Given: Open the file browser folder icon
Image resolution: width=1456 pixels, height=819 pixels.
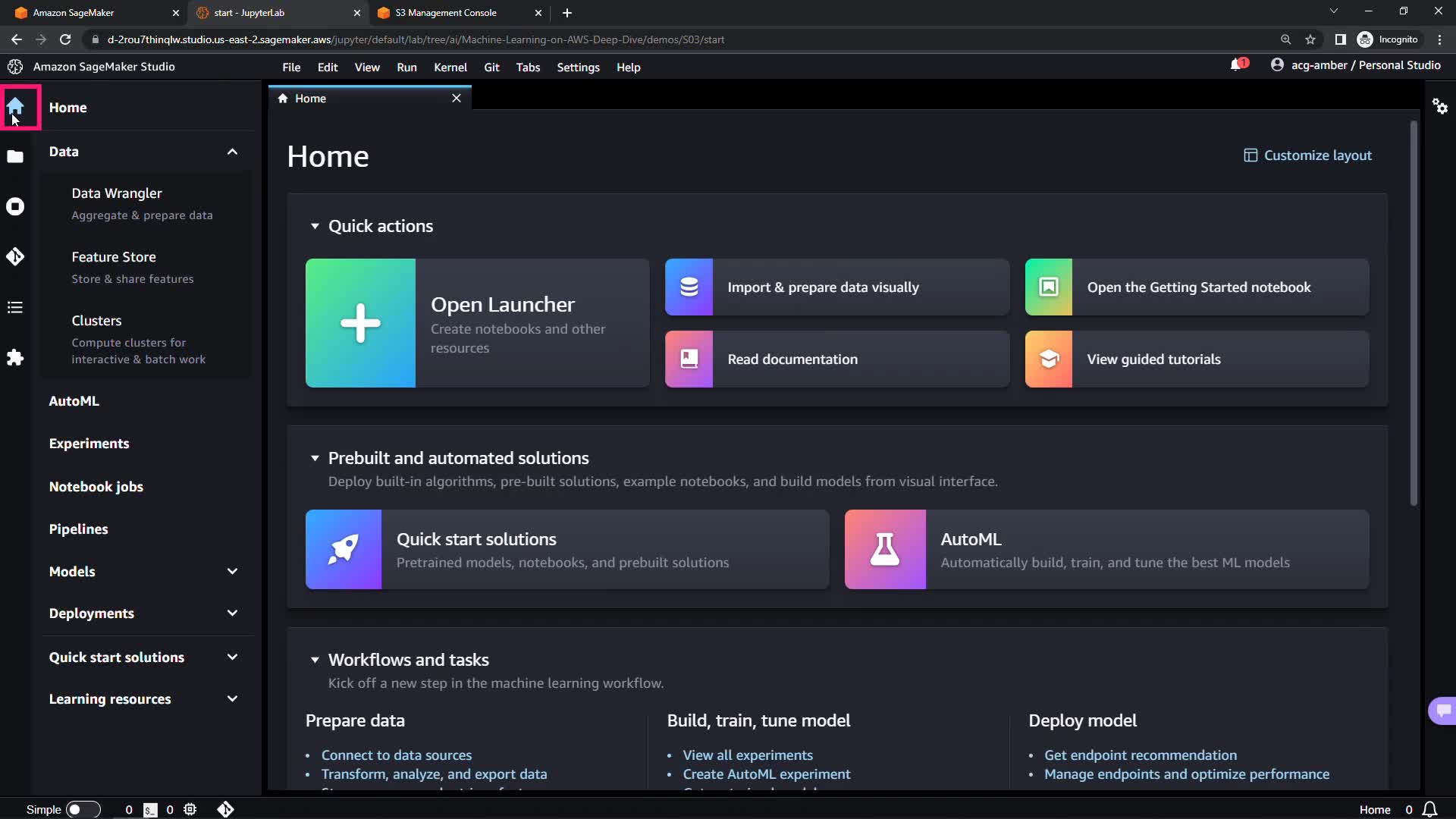Looking at the screenshot, I should point(15,157).
